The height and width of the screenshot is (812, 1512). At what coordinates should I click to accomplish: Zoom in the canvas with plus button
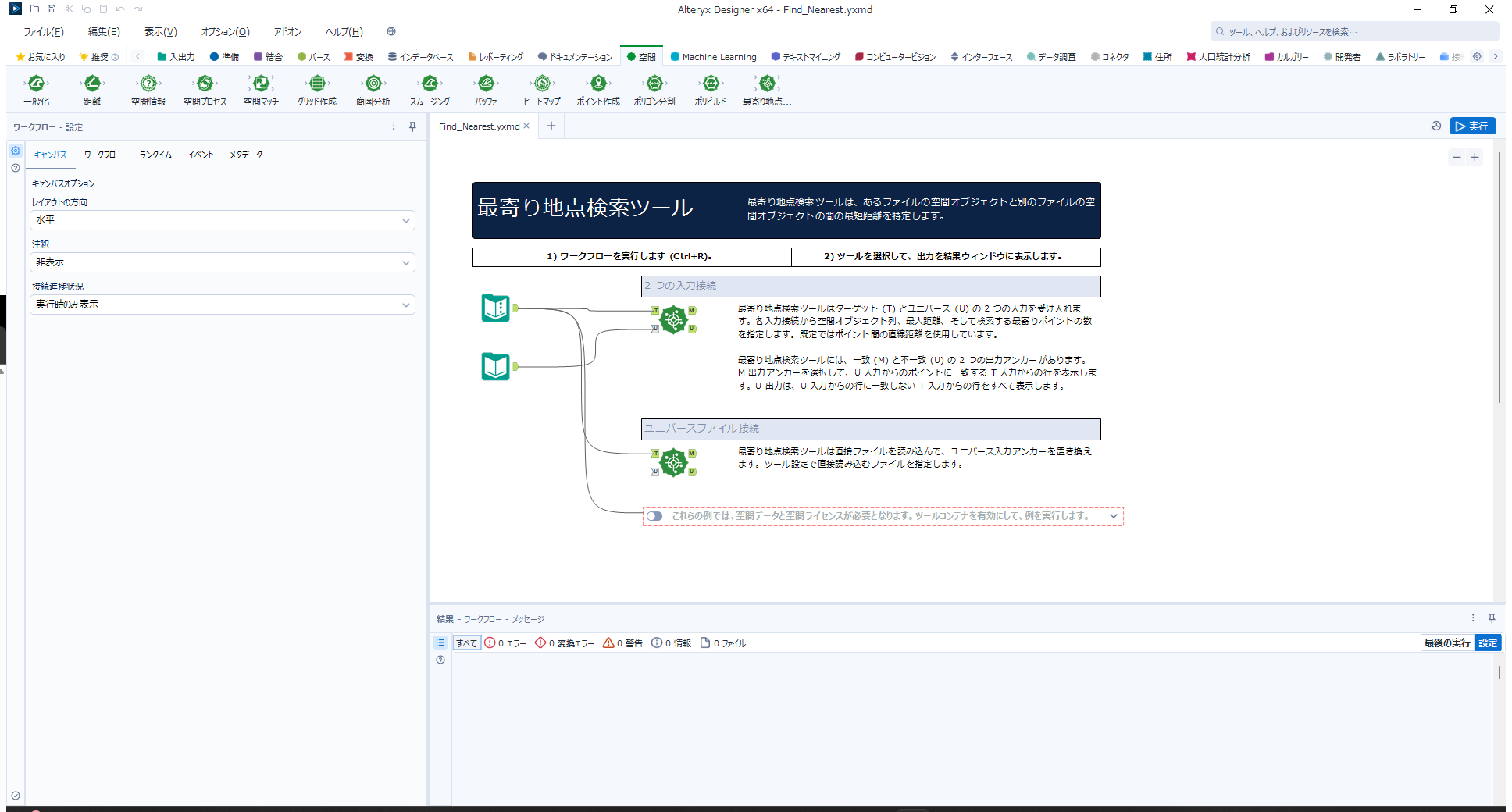tap(1475, 157)
